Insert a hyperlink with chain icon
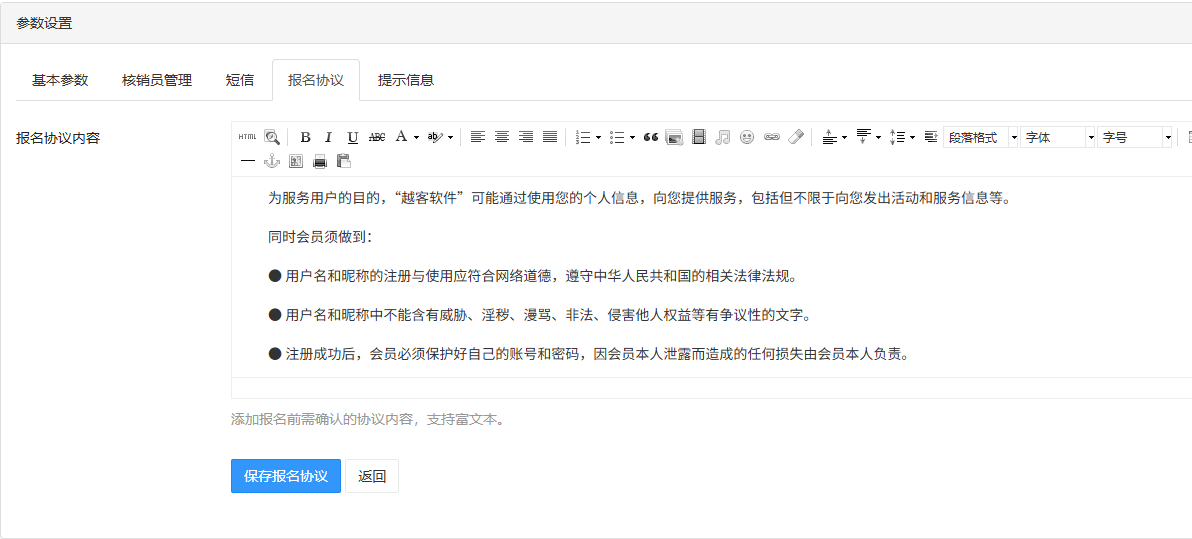The height and width of the screenshot is (539, 1192). tap(771, 138)
